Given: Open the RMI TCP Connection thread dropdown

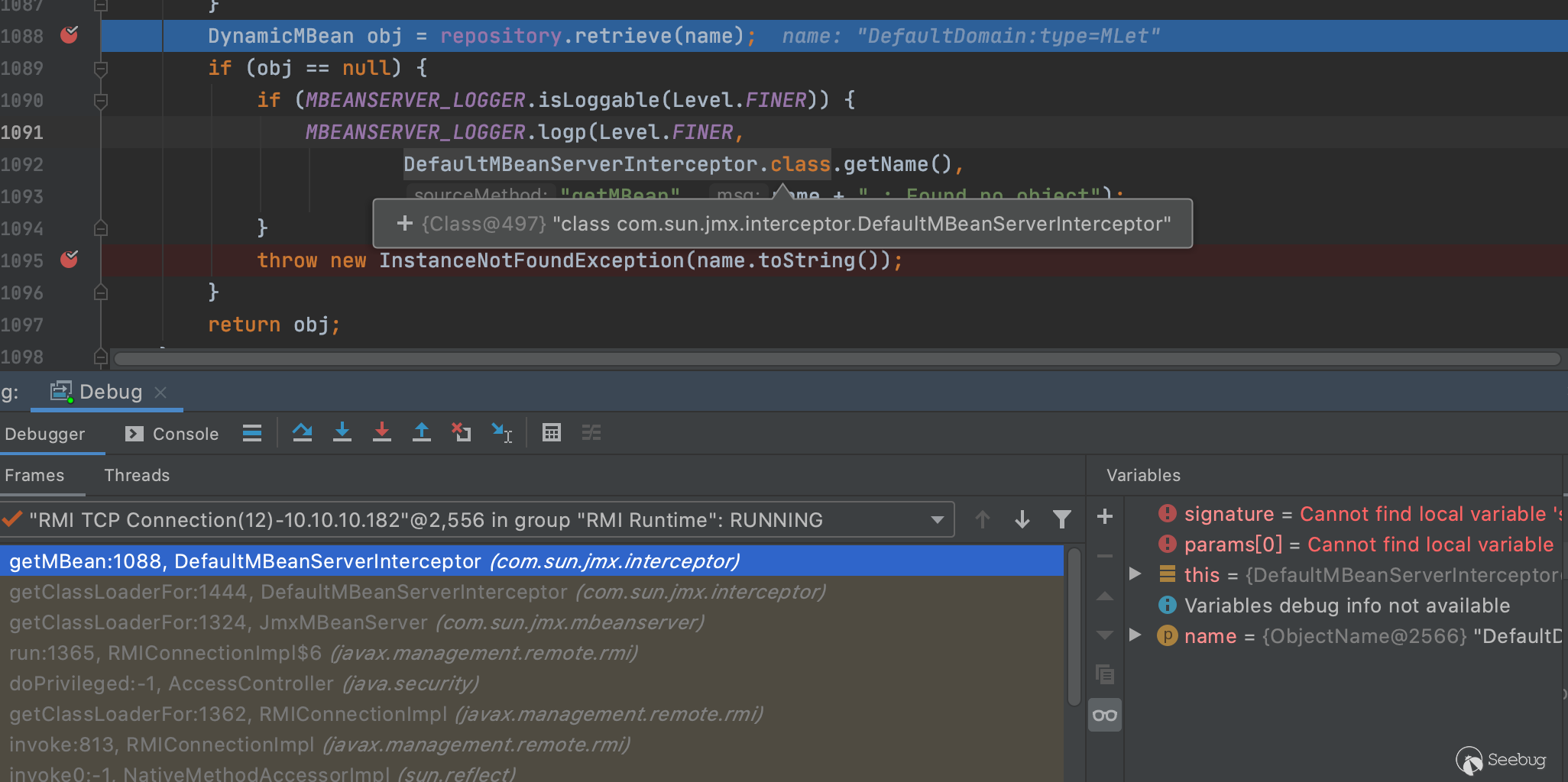Looking at the screenshot, I should pyautogui.click(x=937, y=520).
